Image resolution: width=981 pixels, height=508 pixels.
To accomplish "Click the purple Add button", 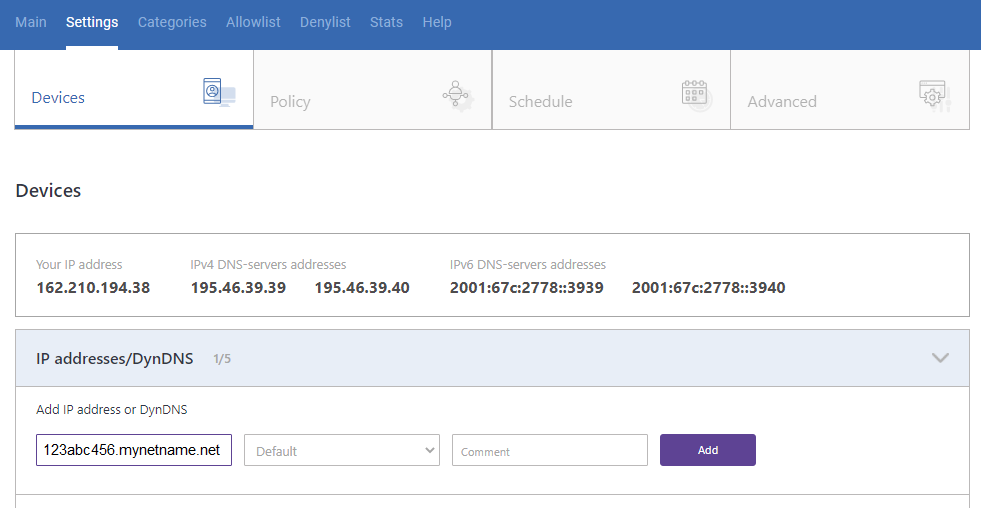I will click(708, 450).
